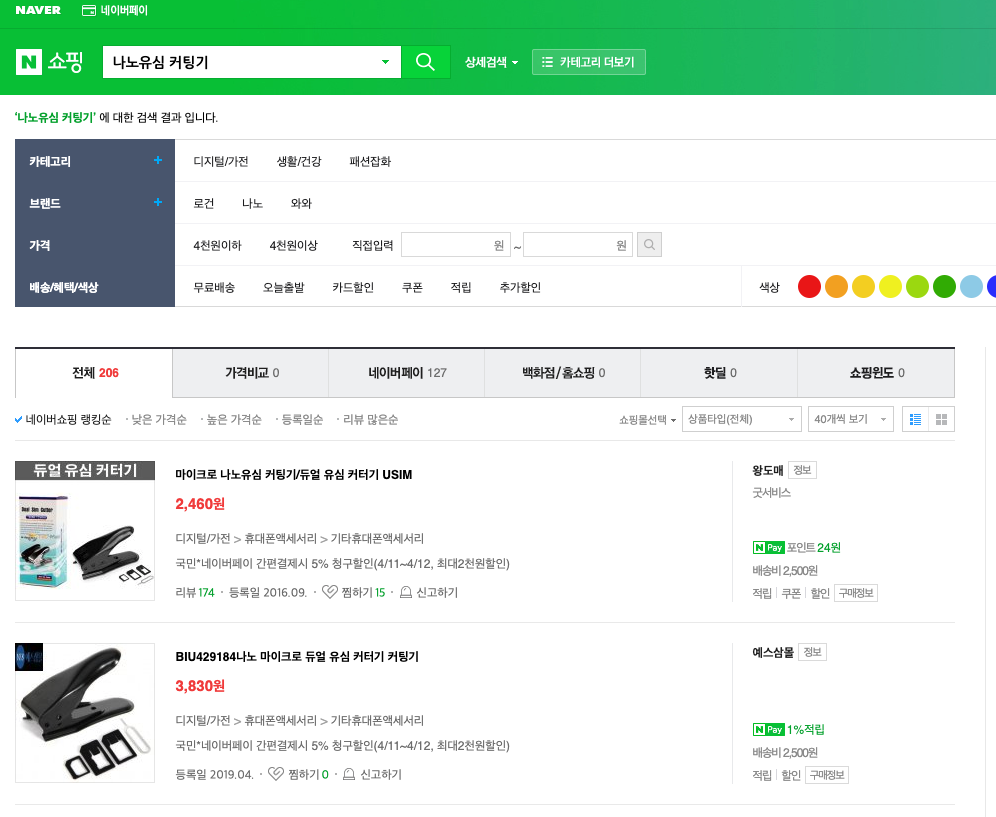Sort by highest price 높은 가격순
Viewport: 996px width, 817px height.
pos(234,419)
